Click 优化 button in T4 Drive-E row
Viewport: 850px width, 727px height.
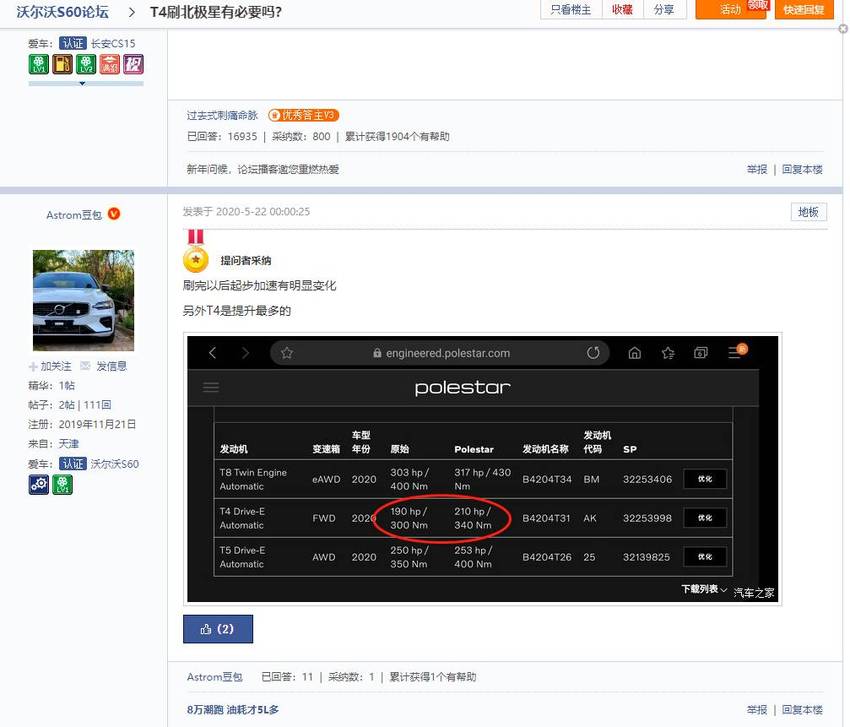(x=705, y=518)
